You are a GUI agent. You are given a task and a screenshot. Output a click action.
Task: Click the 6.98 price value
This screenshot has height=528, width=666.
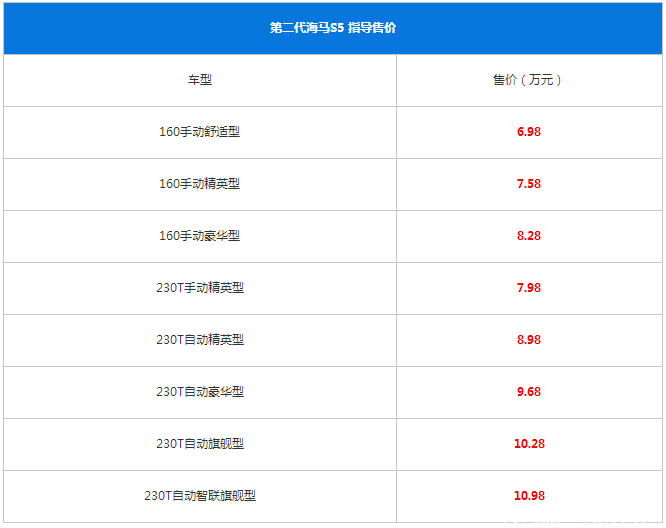click(x=529, y=132)
